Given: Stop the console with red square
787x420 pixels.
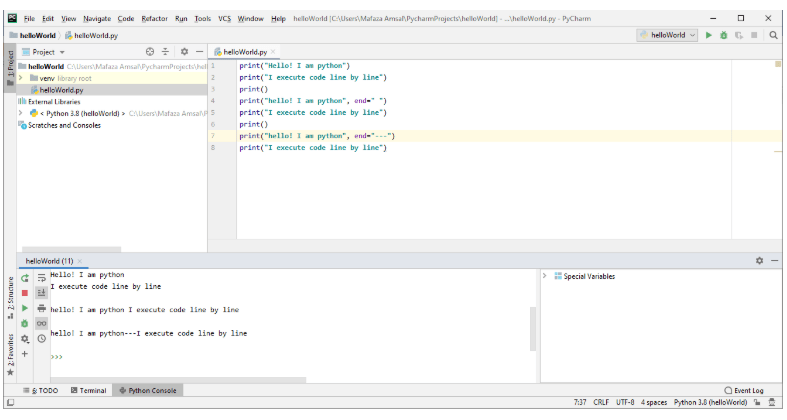Looking at the screenshot, I should (25, 293).
